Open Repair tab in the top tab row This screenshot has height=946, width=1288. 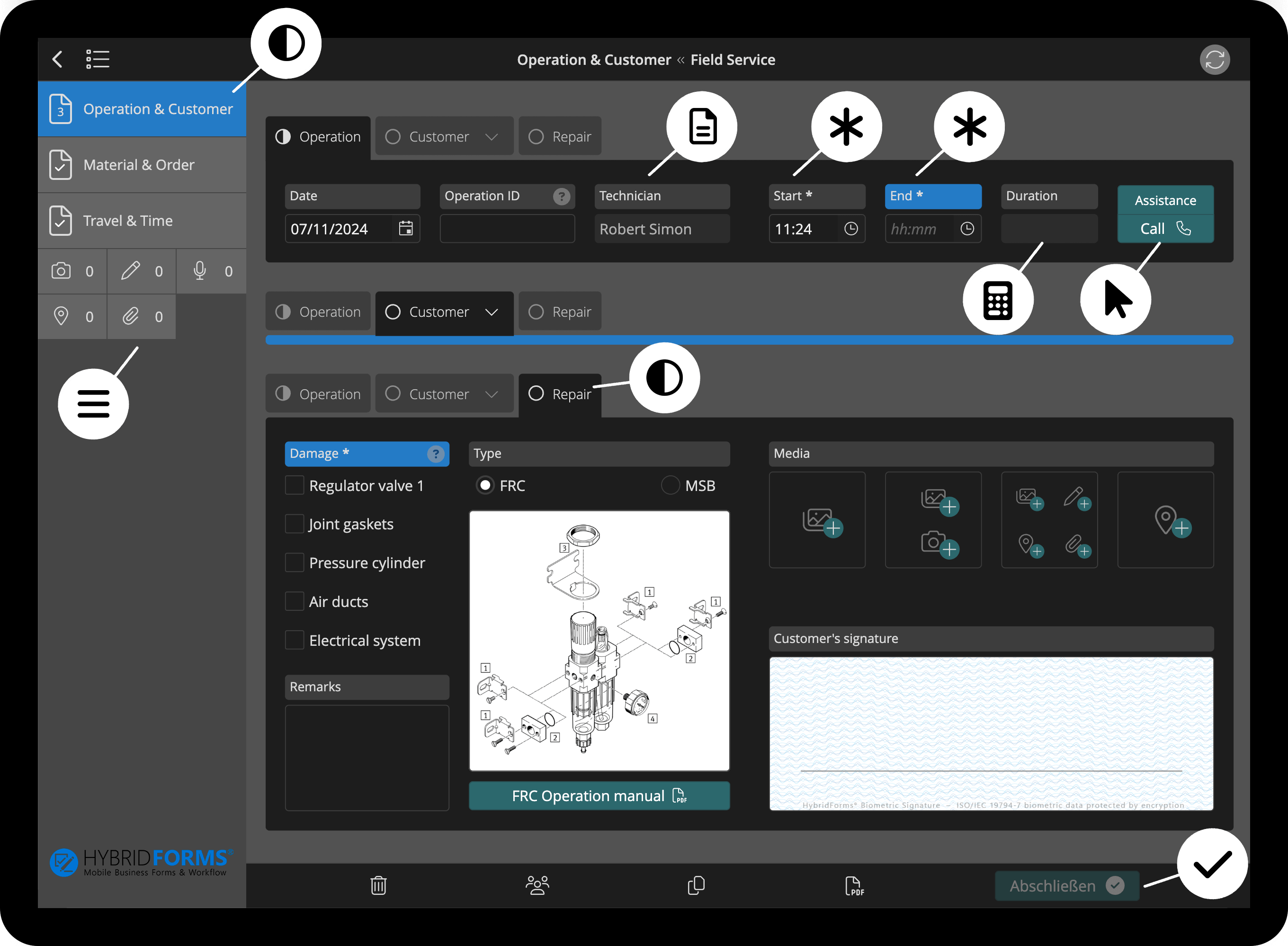coord(560,136)
